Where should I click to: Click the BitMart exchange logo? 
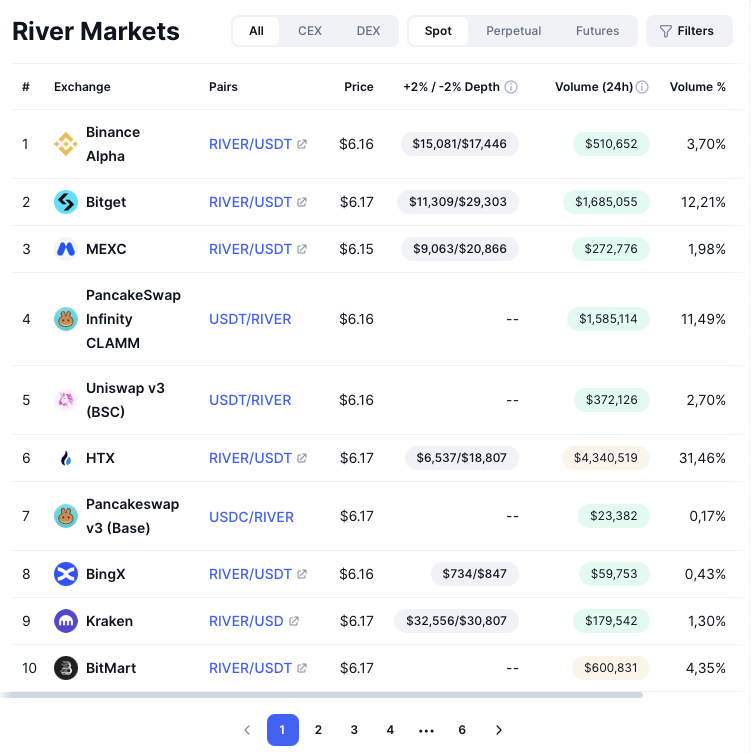click(66, 668)
